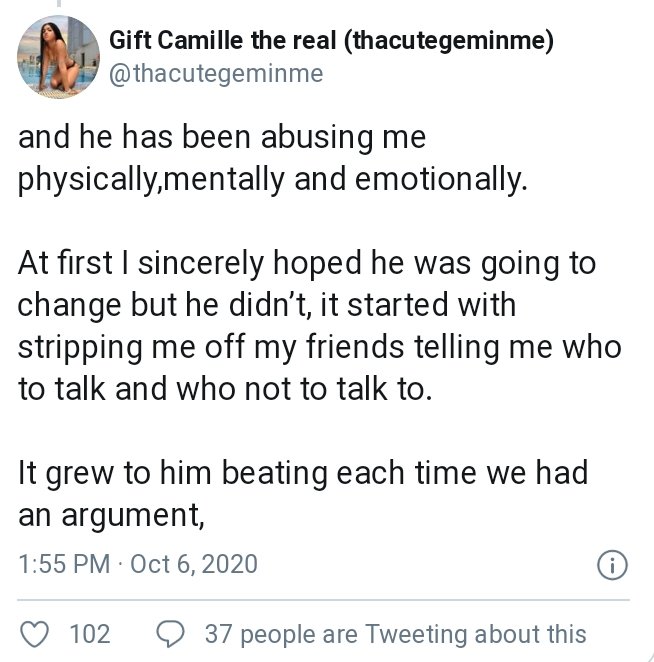Click the line starting 'At first I sincerely'
Viewport: 654px width, 662px height.
click(x=307, y=264)
